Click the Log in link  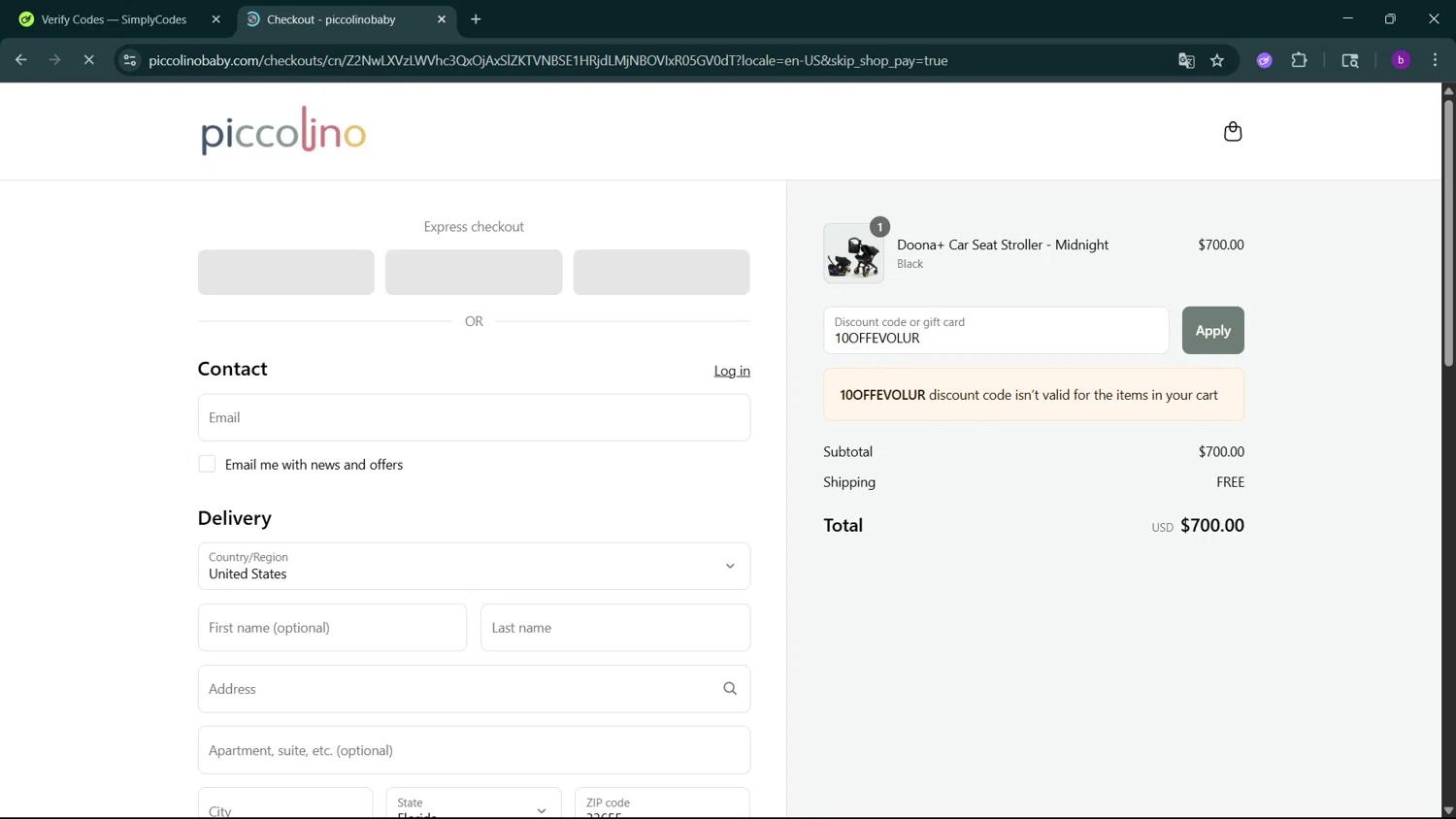(732, 371)
